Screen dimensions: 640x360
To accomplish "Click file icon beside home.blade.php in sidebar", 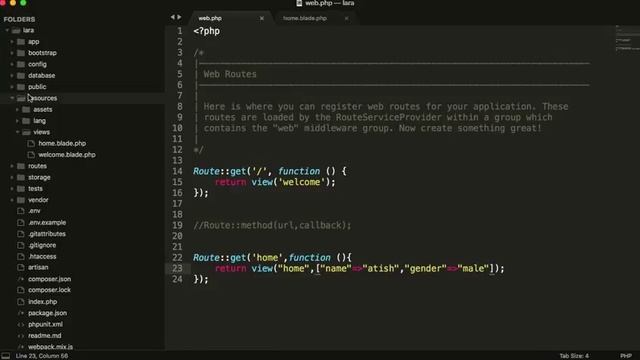I will click(x=31, y=144).
